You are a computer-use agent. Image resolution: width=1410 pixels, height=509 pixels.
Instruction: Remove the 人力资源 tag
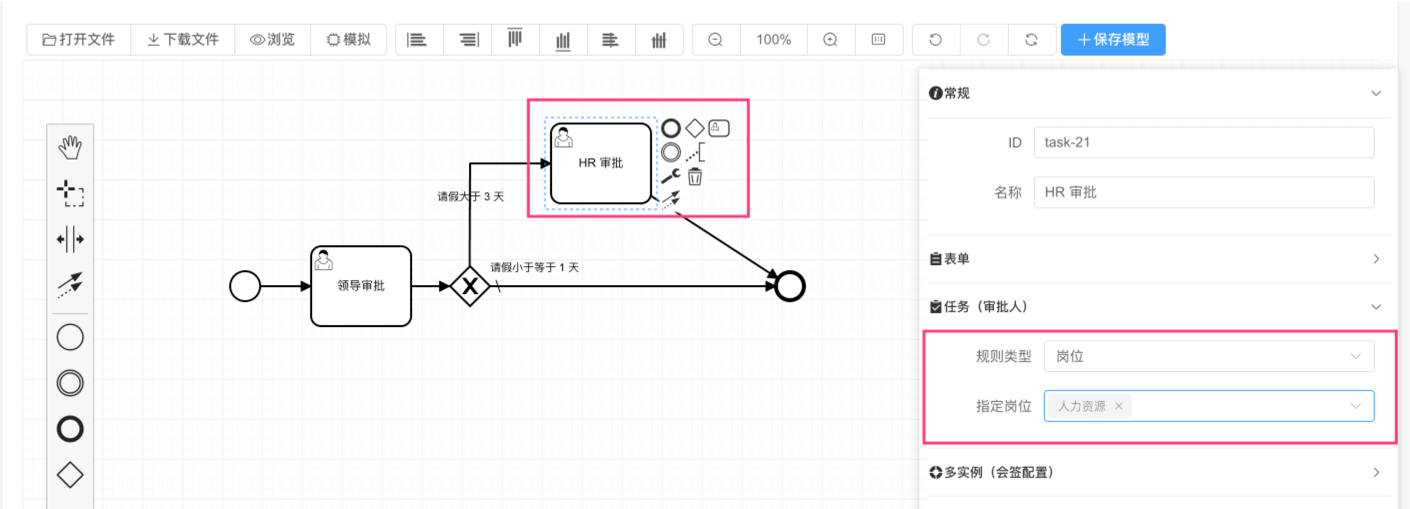(1119, 406)
